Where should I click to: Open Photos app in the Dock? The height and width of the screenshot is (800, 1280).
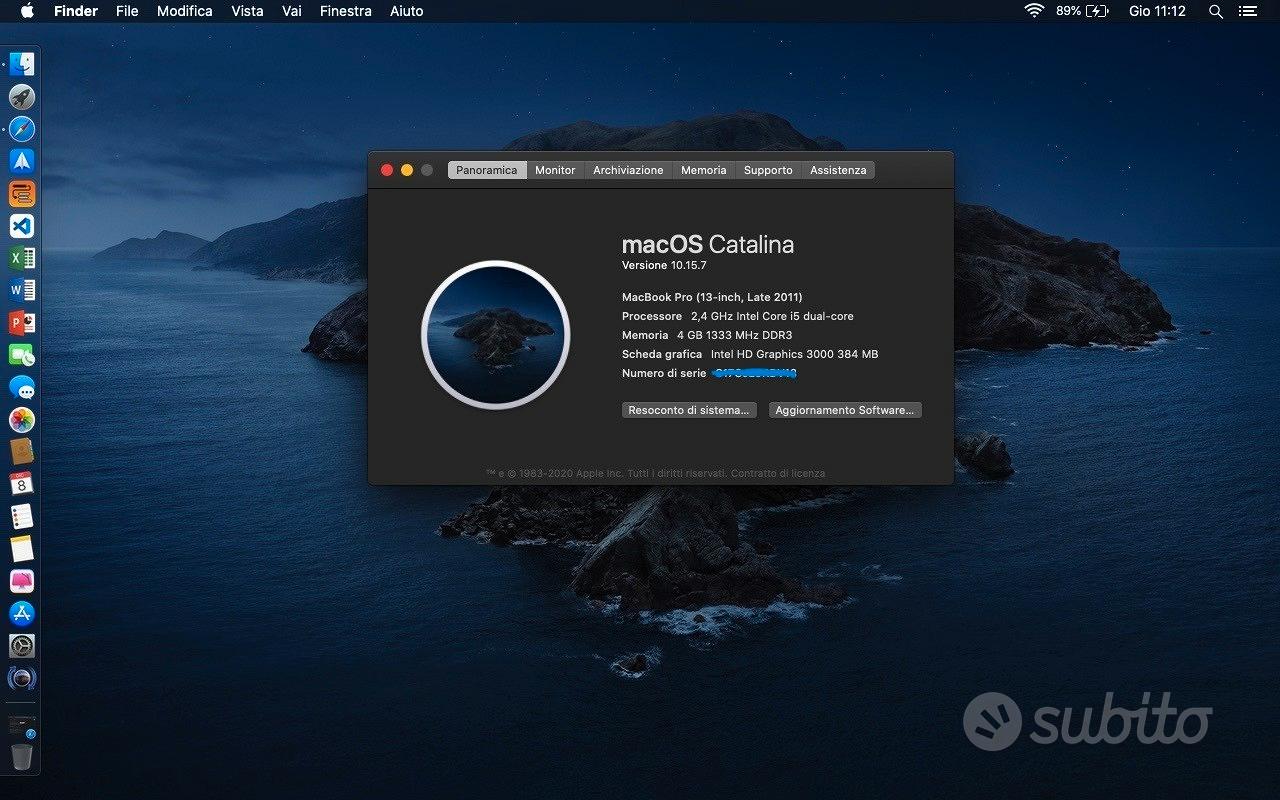coord(21,419)
